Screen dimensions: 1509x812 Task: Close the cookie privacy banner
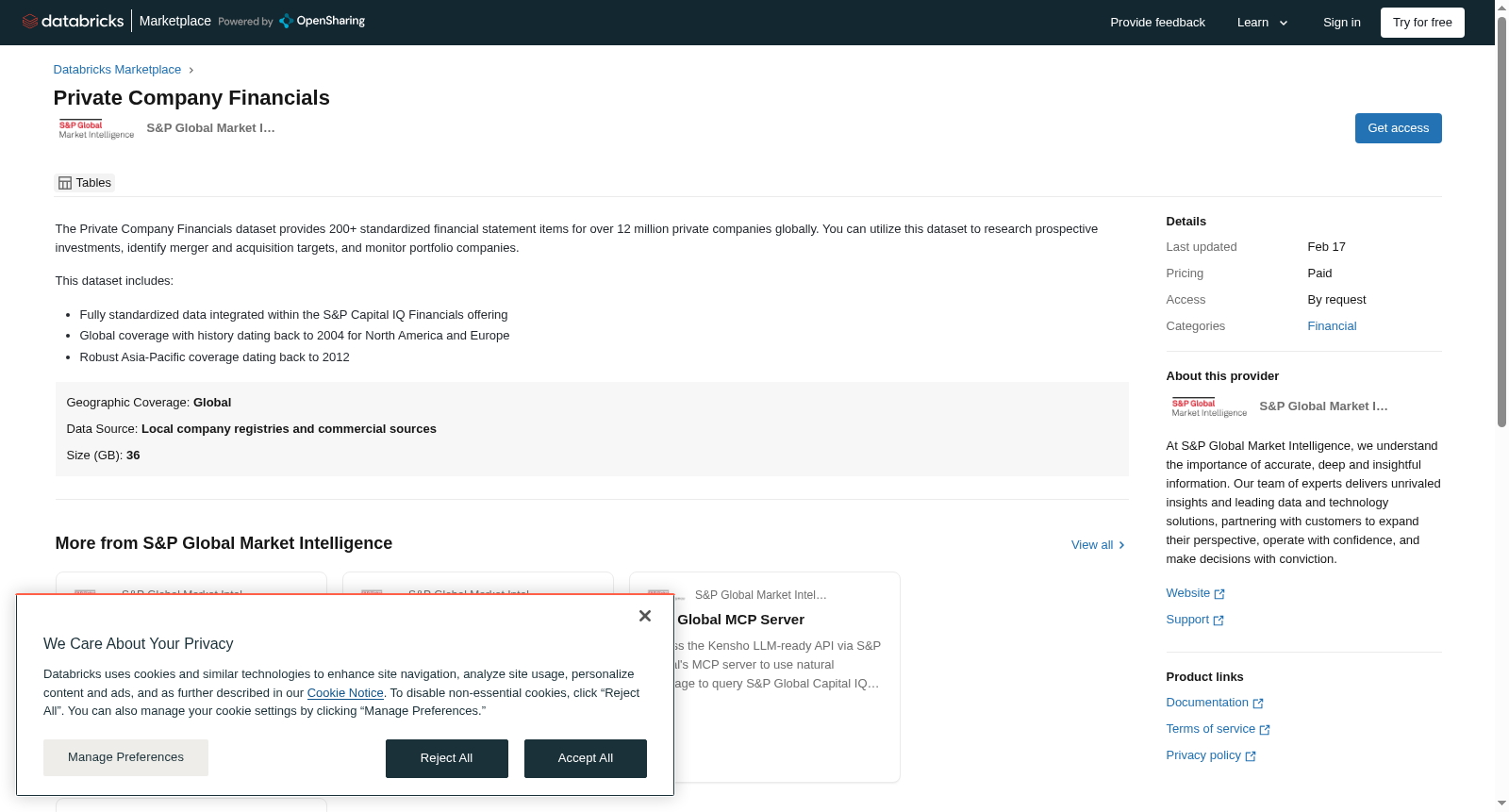click(645, 616)
